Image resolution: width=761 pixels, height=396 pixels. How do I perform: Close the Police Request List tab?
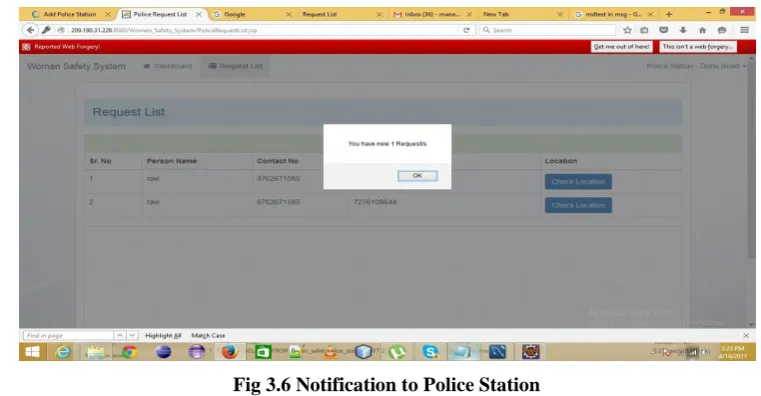pyautogui.click(x=199, y=14)
